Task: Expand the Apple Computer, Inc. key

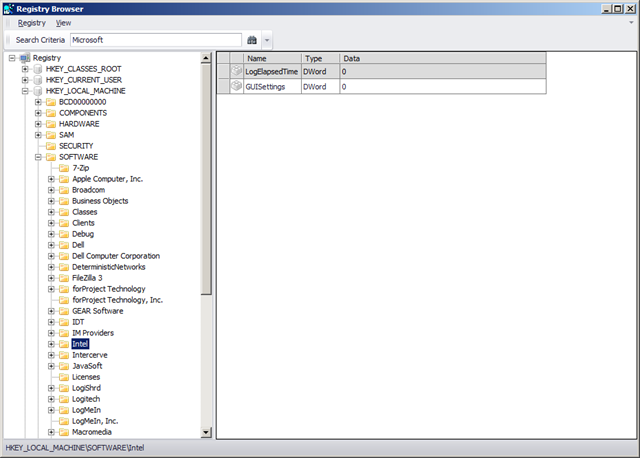Action: pyautogui.click(x=51, y=179)
